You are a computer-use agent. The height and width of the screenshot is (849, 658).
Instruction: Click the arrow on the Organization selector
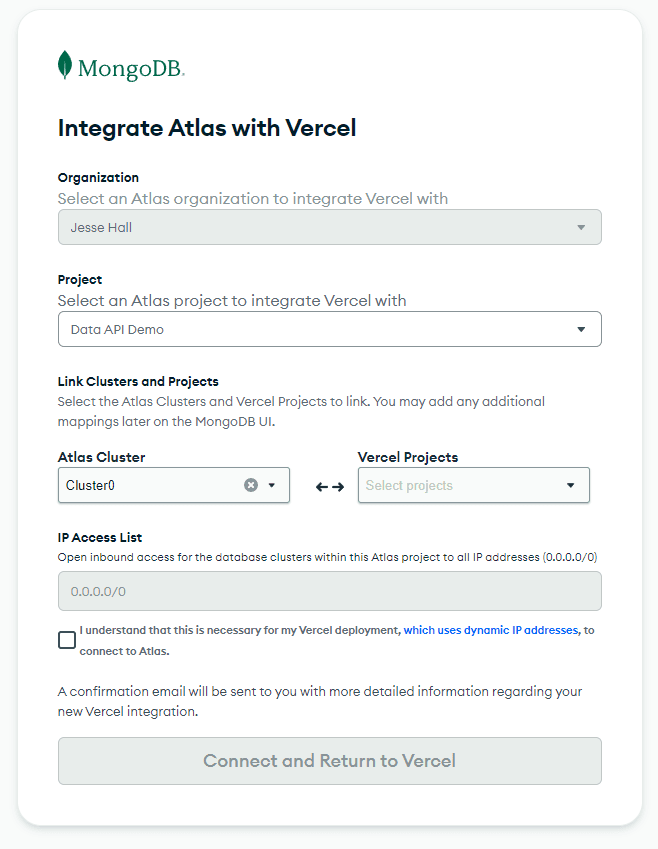(x=581, y=228)
